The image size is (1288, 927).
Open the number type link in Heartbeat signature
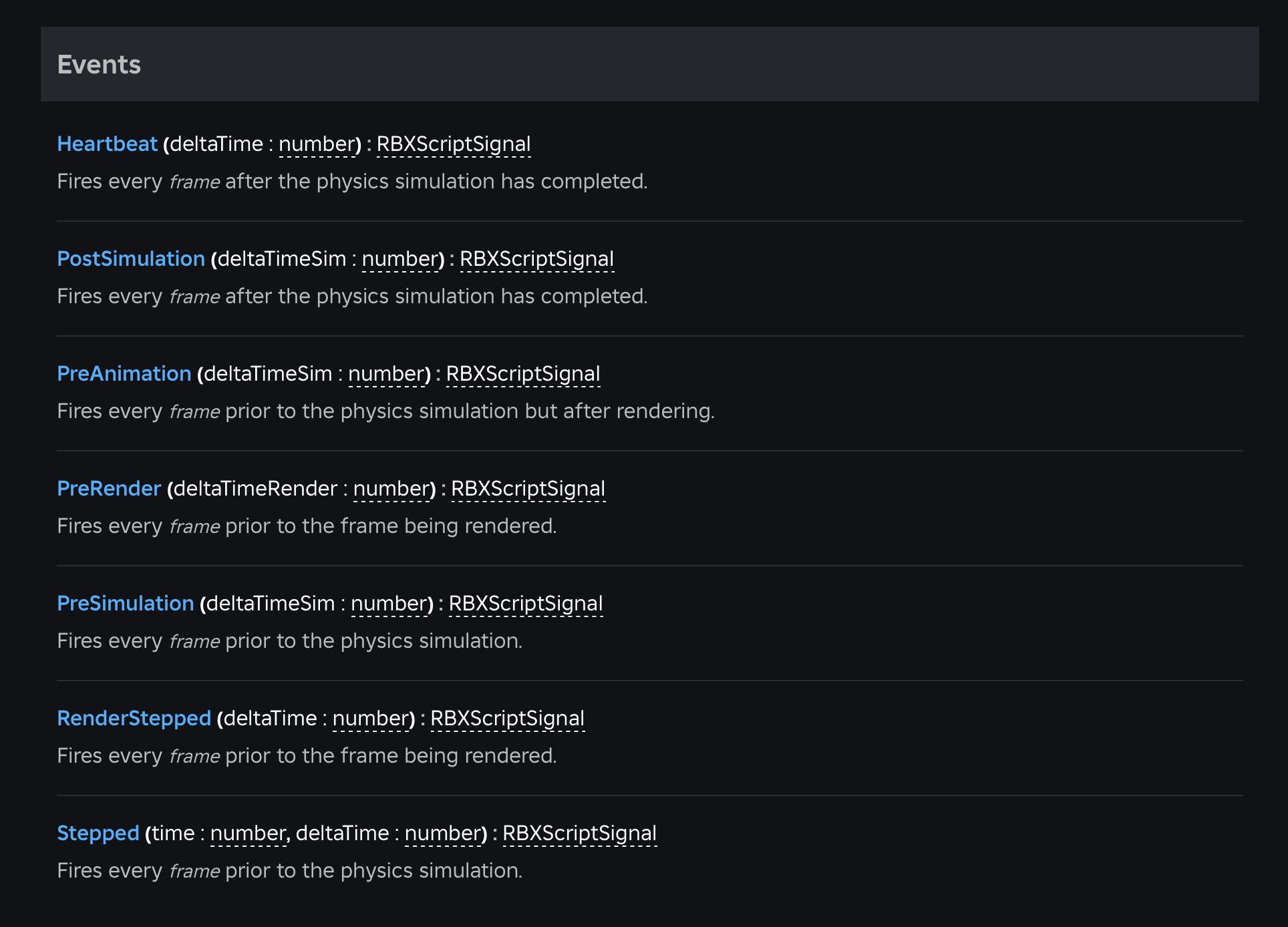click(x=317, y=144)
